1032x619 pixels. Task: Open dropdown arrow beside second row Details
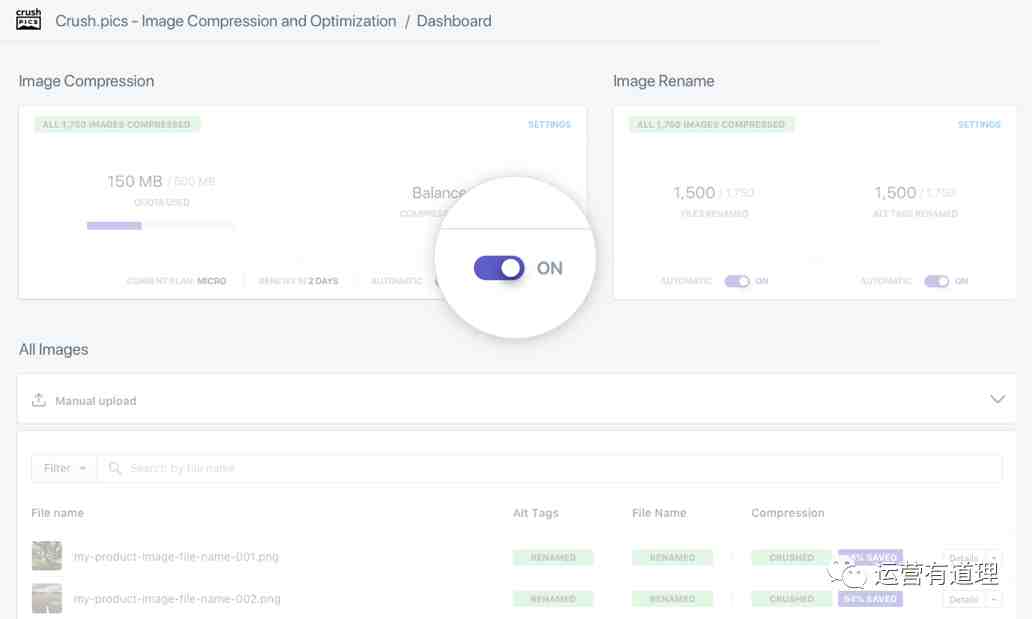tap(994, 599)
